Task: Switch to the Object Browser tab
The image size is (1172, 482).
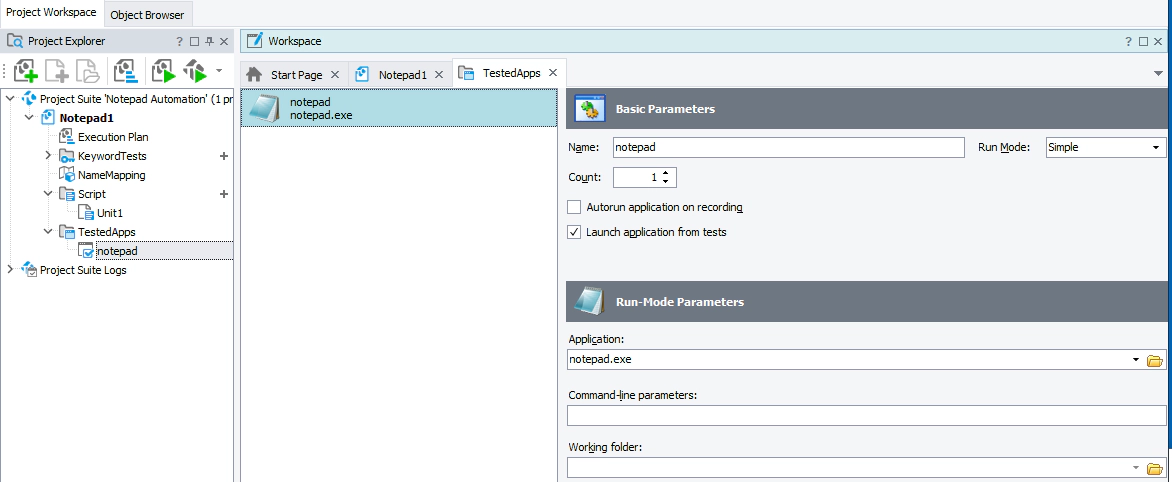Action: point(147,15)
